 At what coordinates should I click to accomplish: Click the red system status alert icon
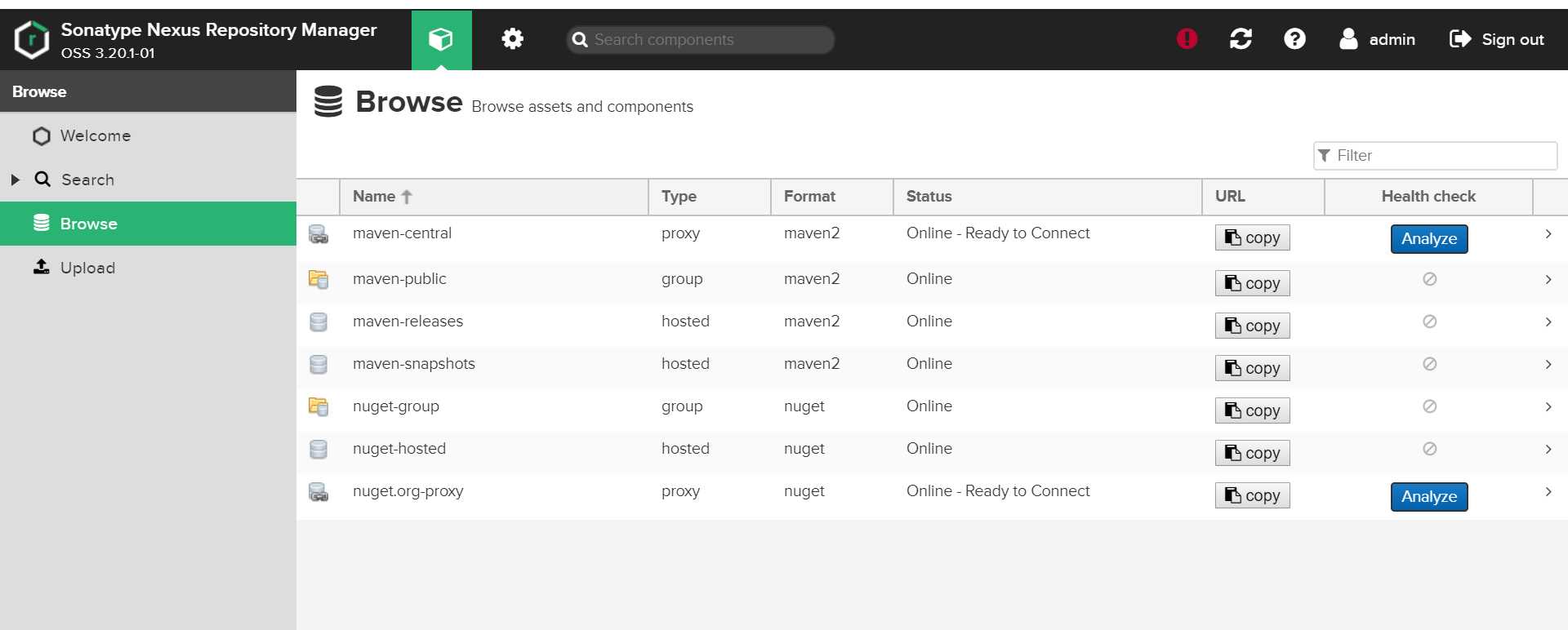point(1187,38)
